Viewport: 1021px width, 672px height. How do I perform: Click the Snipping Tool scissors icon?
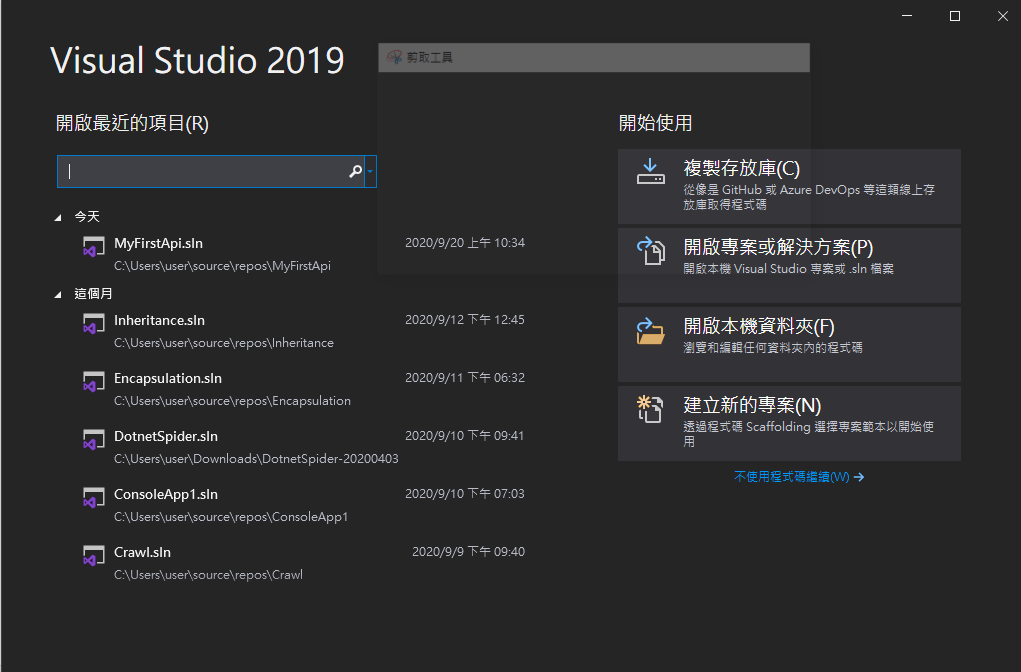coord(394,57)
